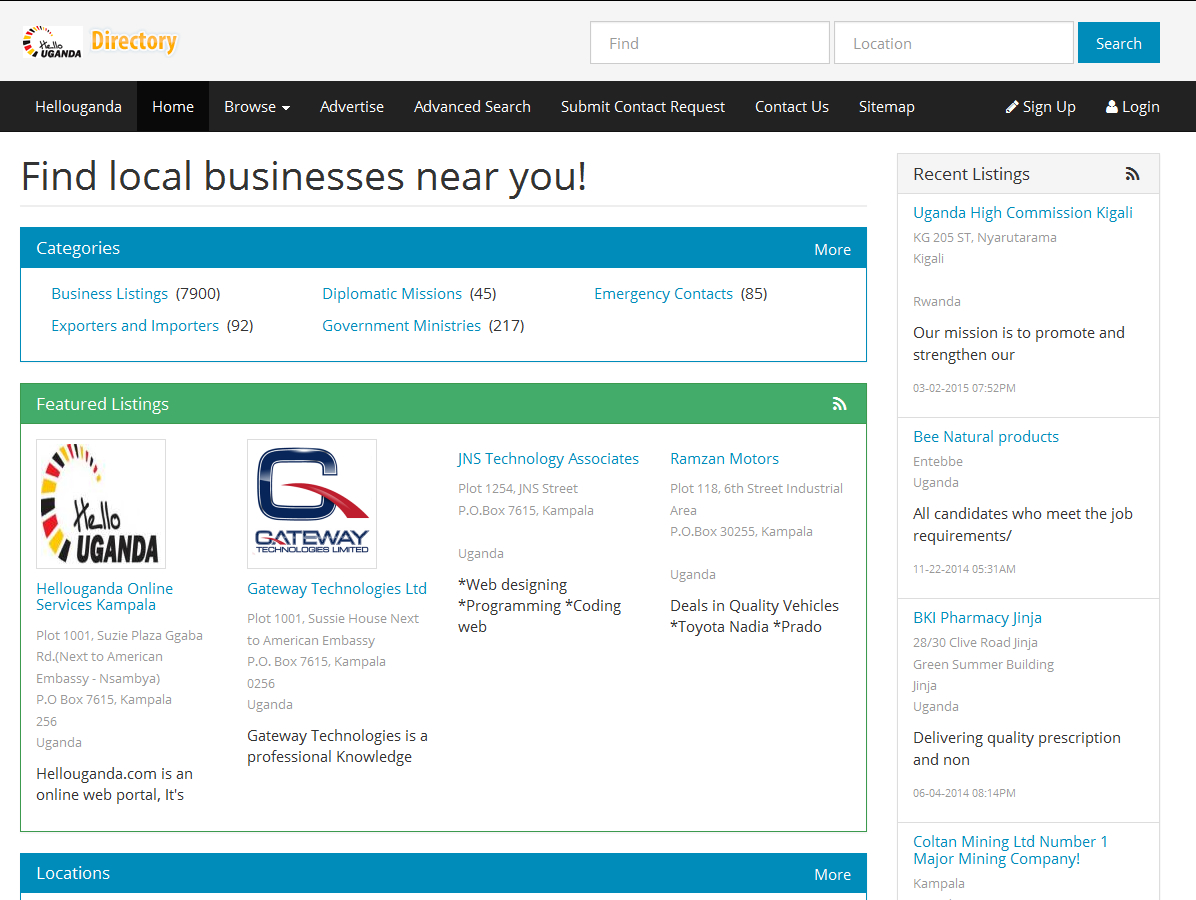The width and height of the screenshot is (1196, 900).
Task: Click 'Gateway Technologies is a professional Knowledge' text
Action: [337, 746]
